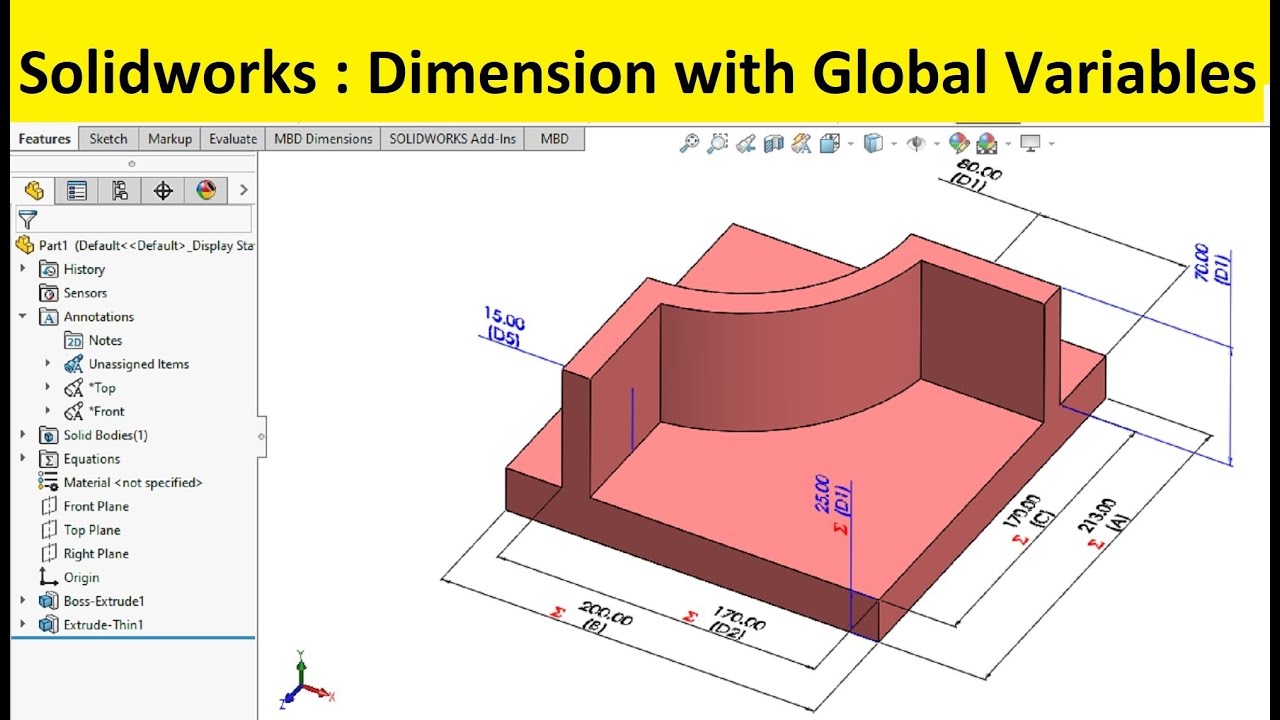Screen dimensions: 1280x720
Task: Switch to the Sketch tab
Action: tap(108, 139)
